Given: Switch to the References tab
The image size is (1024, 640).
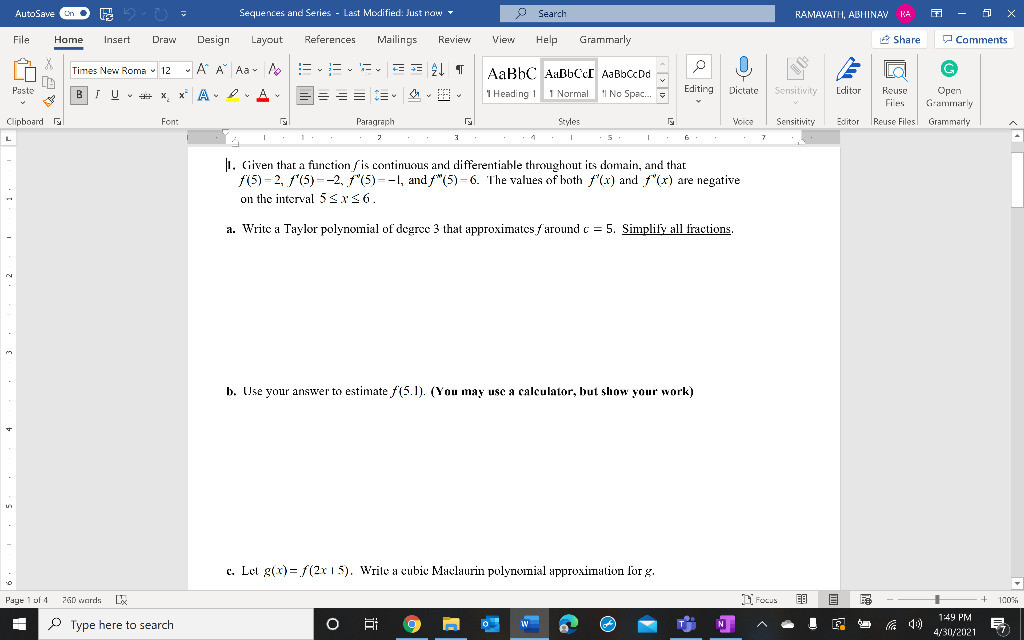Looking at the screenshot, I should 330,40.
